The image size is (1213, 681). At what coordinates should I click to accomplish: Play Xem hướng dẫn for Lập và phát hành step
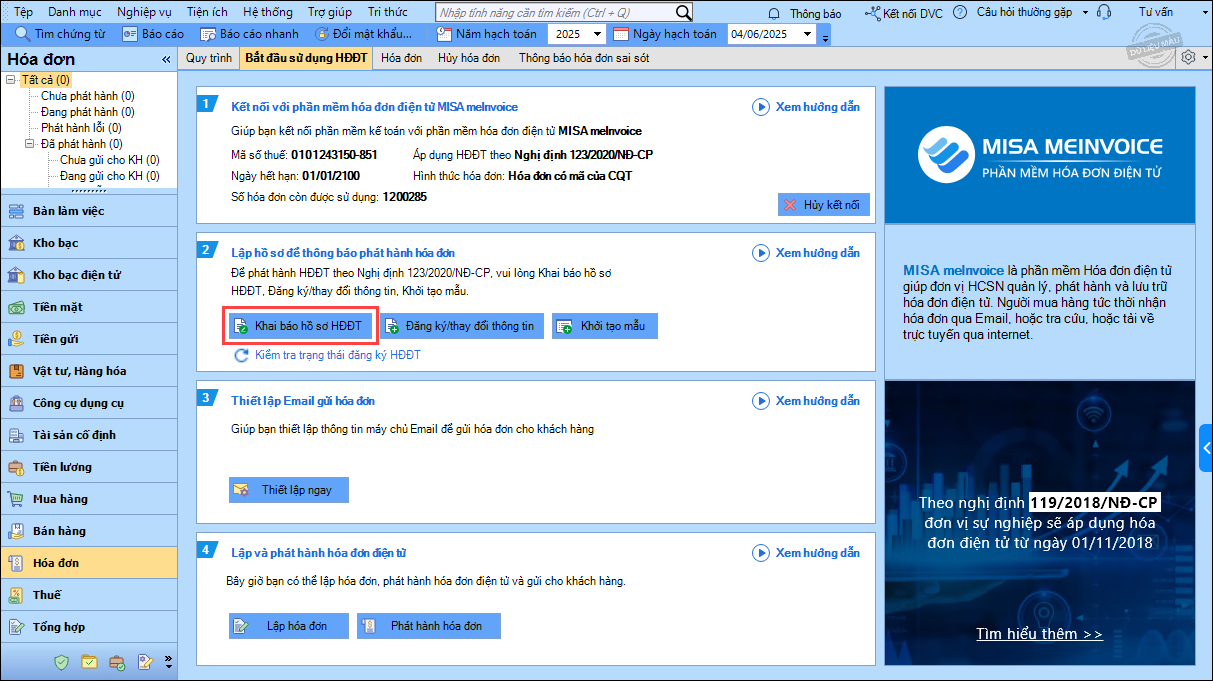pyautogui.click(x=806, y=553)
